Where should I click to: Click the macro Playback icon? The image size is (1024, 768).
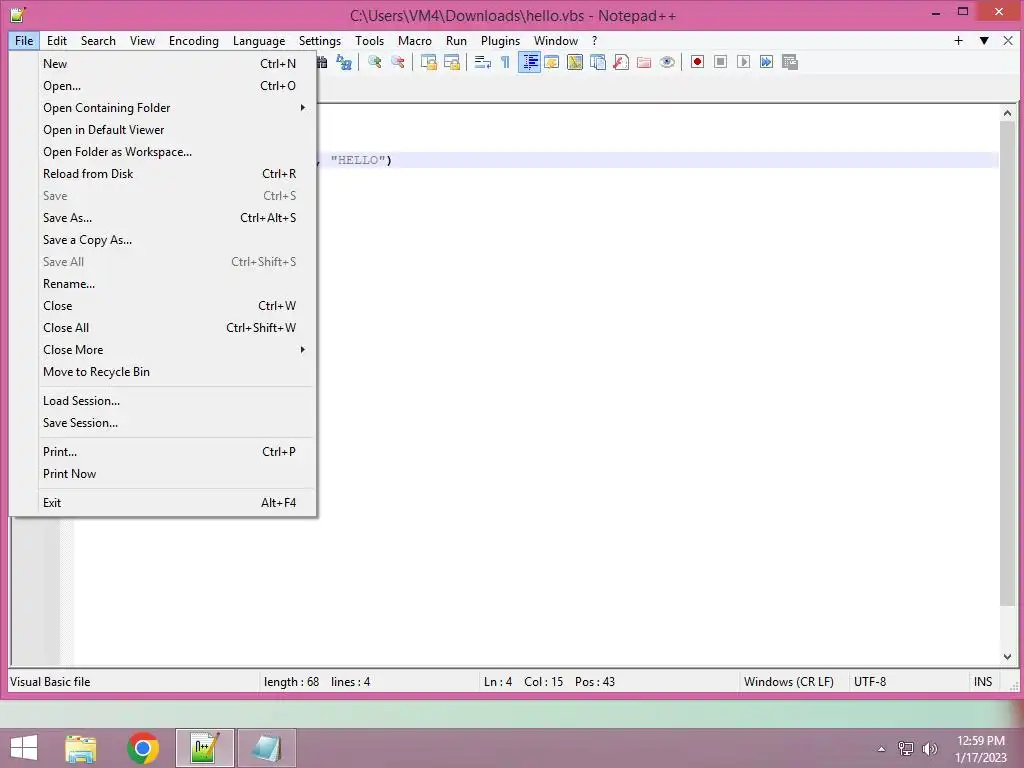[743, 62]
